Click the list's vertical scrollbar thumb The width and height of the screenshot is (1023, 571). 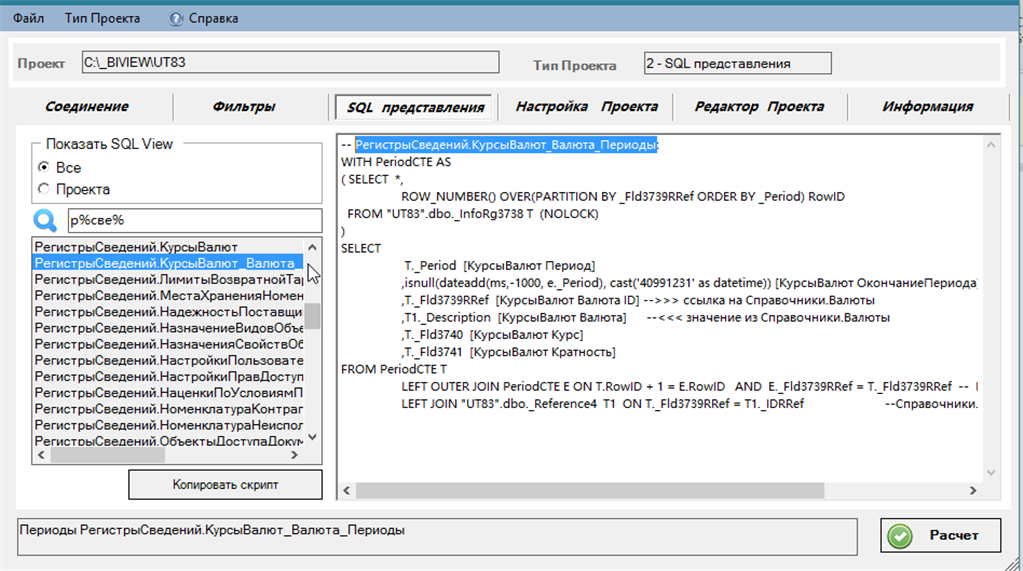[313, 316]
